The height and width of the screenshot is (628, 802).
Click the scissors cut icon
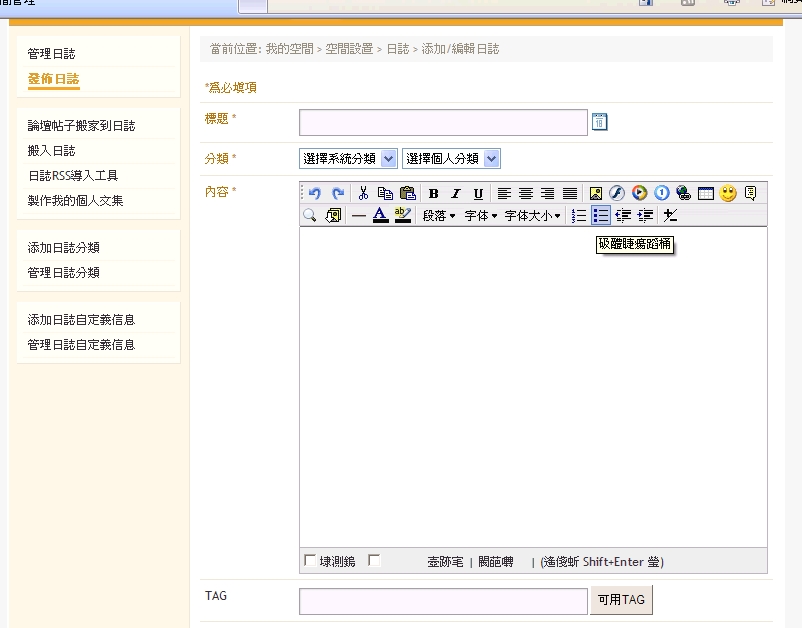coord(363,193)
